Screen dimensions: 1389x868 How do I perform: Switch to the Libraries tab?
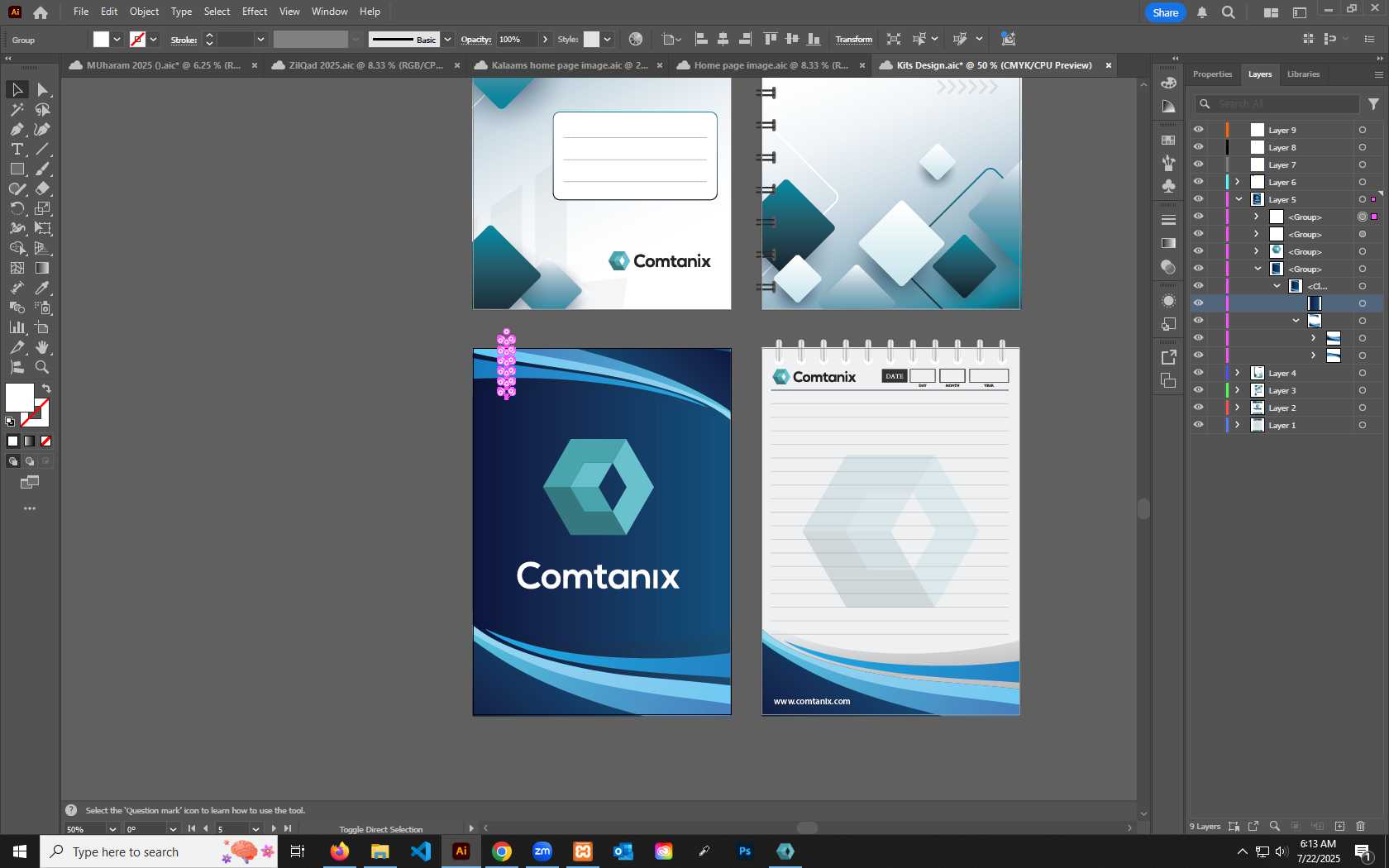click(x=1303, y=74)
